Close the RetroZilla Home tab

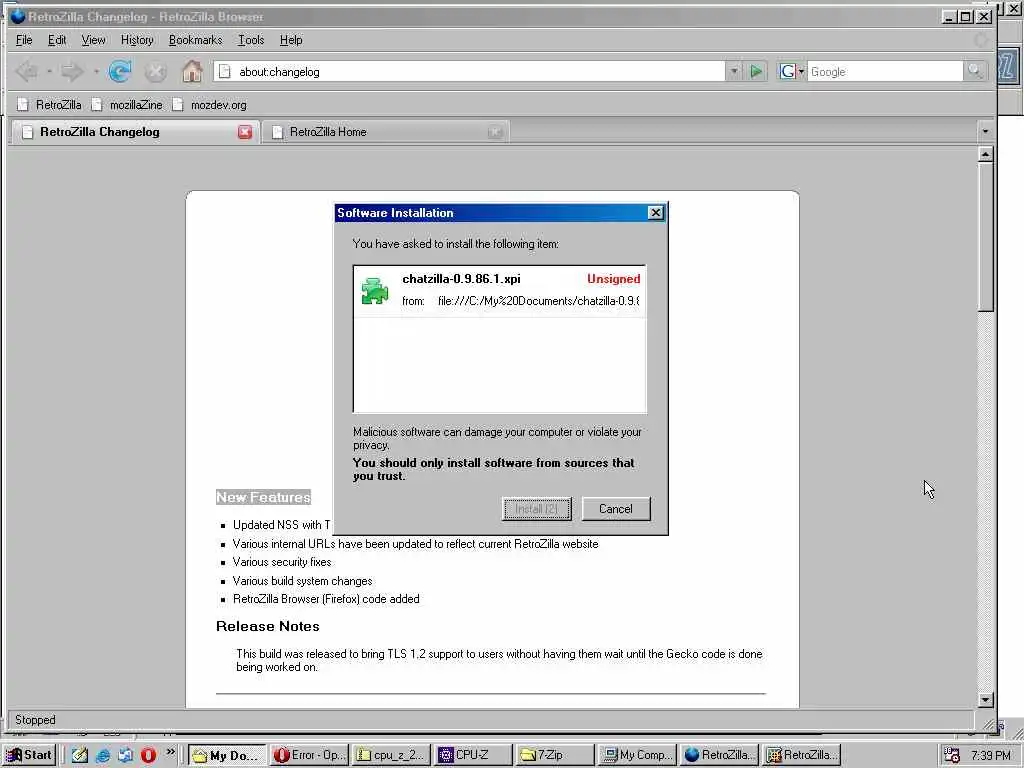click(x=495, y=133)
